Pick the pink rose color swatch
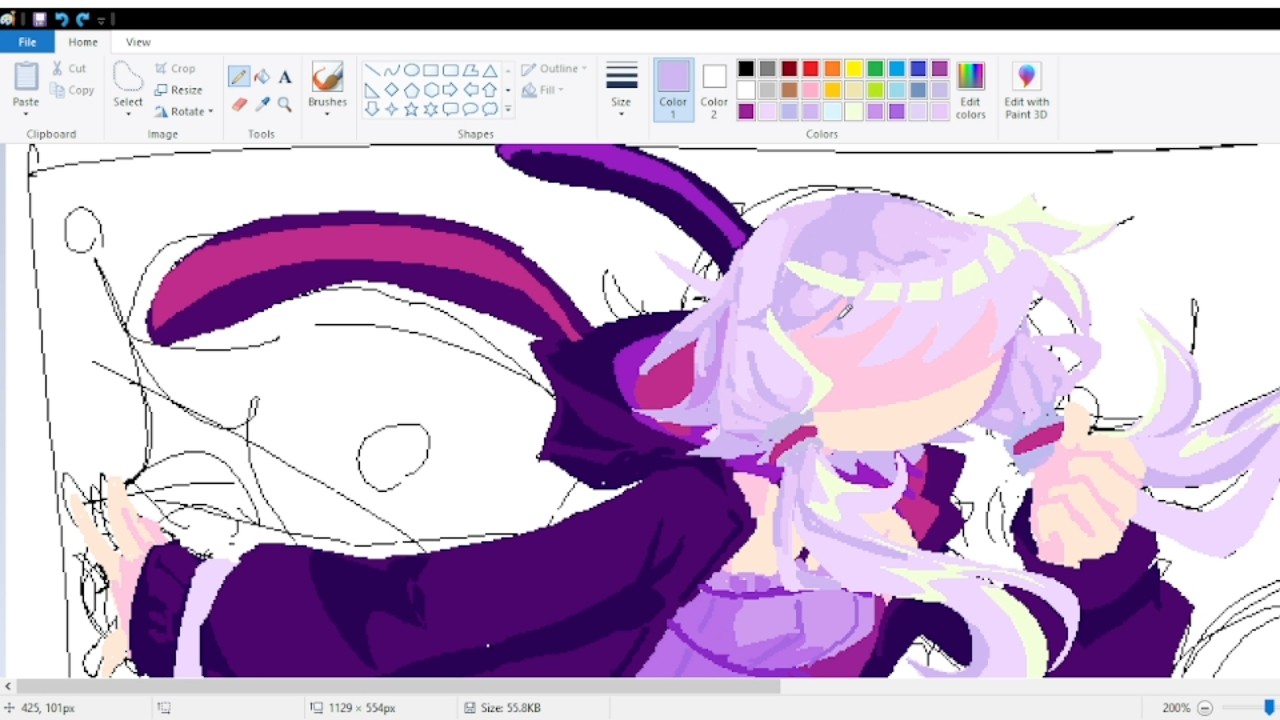Image resolution: width=1280 pixels, height=720 pixels. pos(811,90)
